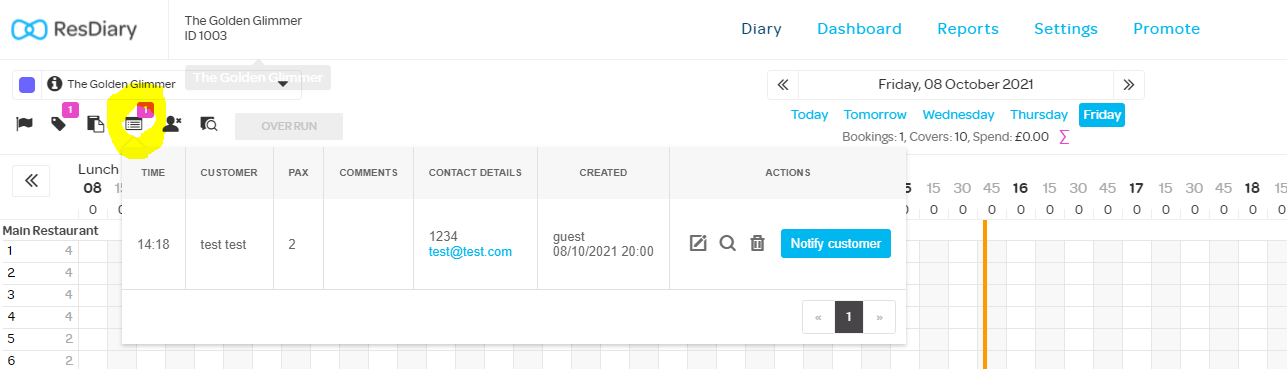Screen dimensions: 1287x369
Task: Open the Dashboard menu
Action: (859, 29)
